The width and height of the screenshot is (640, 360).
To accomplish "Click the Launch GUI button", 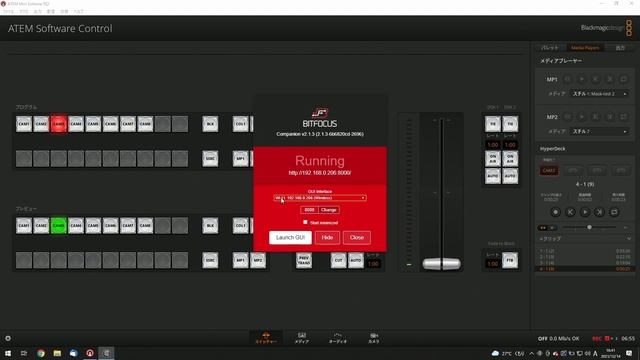I will pyautogui.click(x=290, y=238).
